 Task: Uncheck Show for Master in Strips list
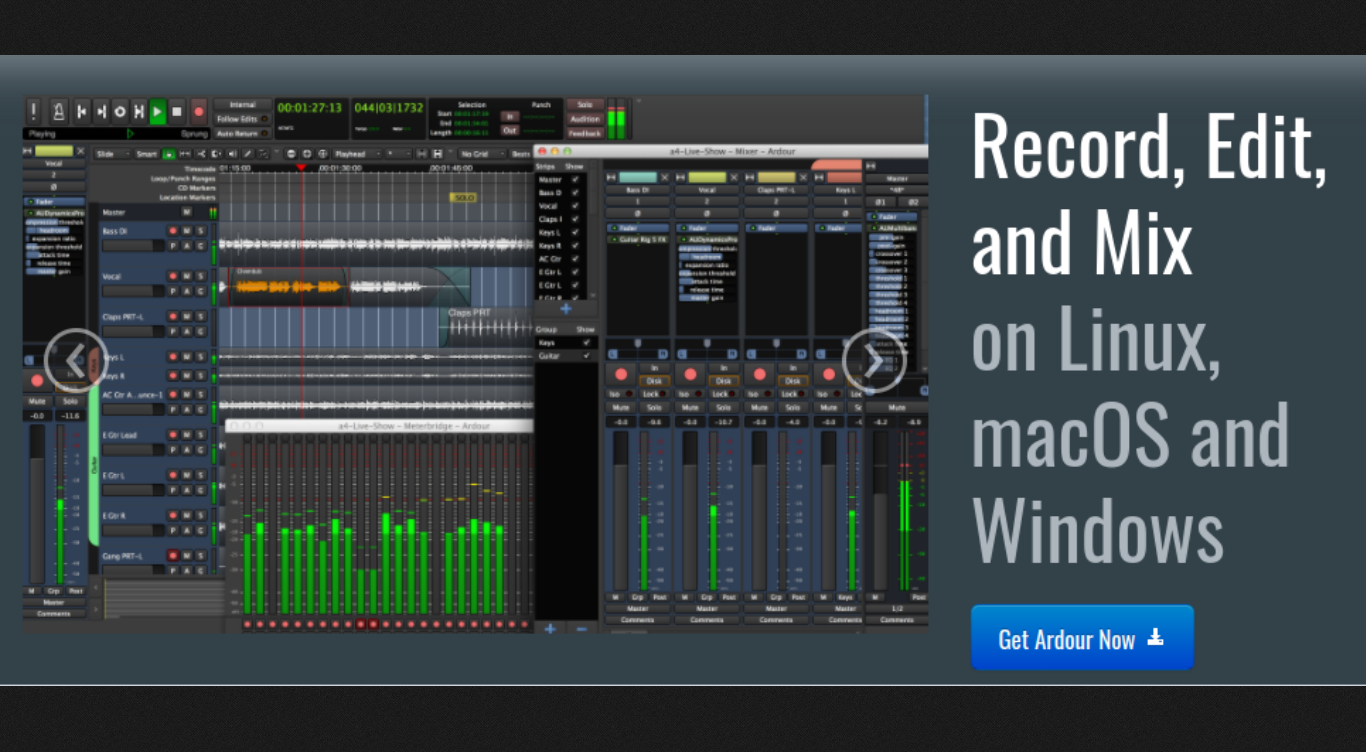click(x=575, y=179)
